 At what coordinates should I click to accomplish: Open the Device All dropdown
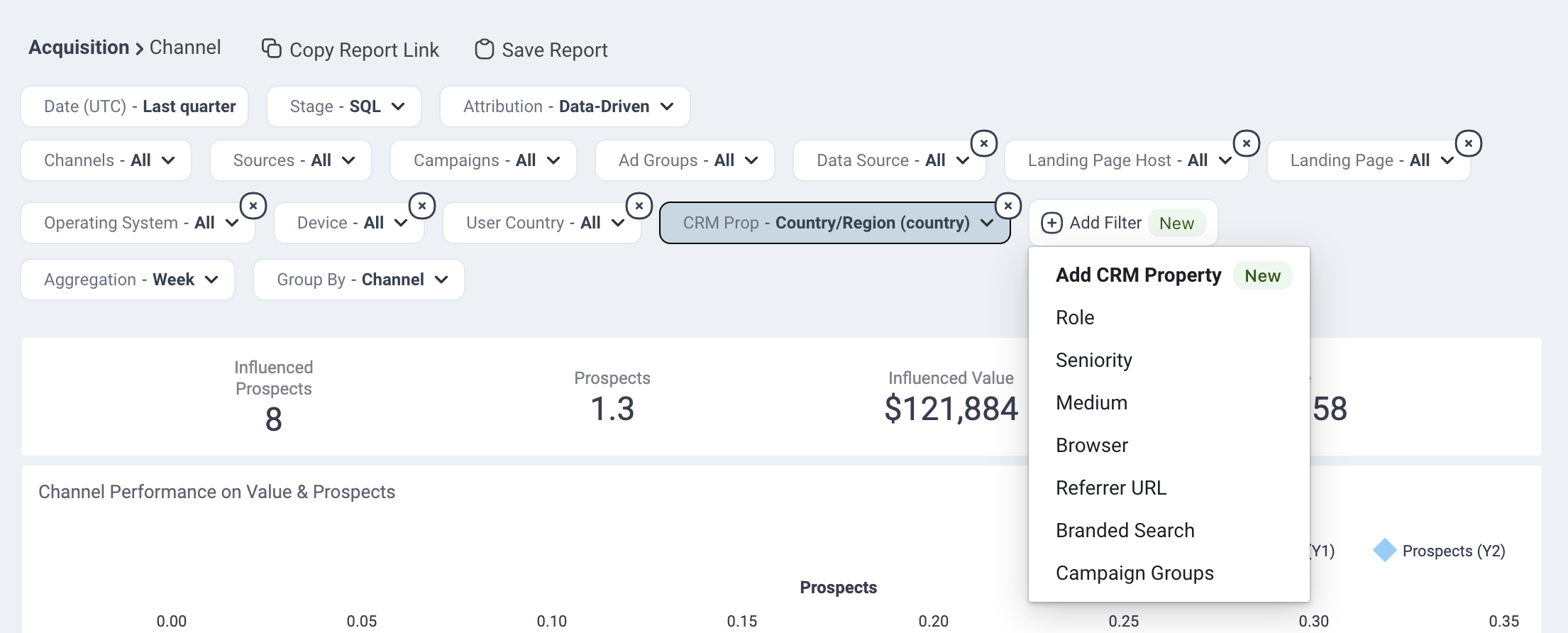[349, 223]
